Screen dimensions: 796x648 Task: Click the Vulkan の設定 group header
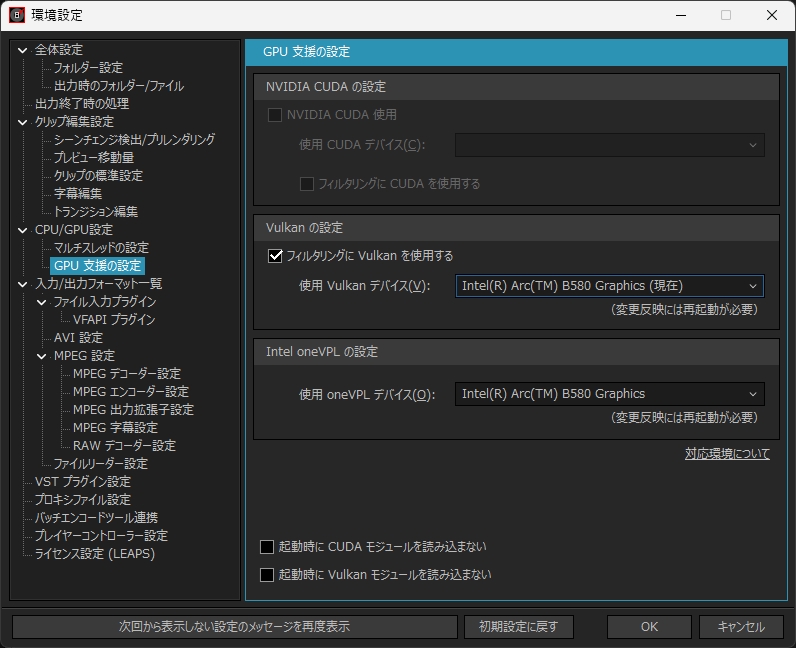pos(516,228)
